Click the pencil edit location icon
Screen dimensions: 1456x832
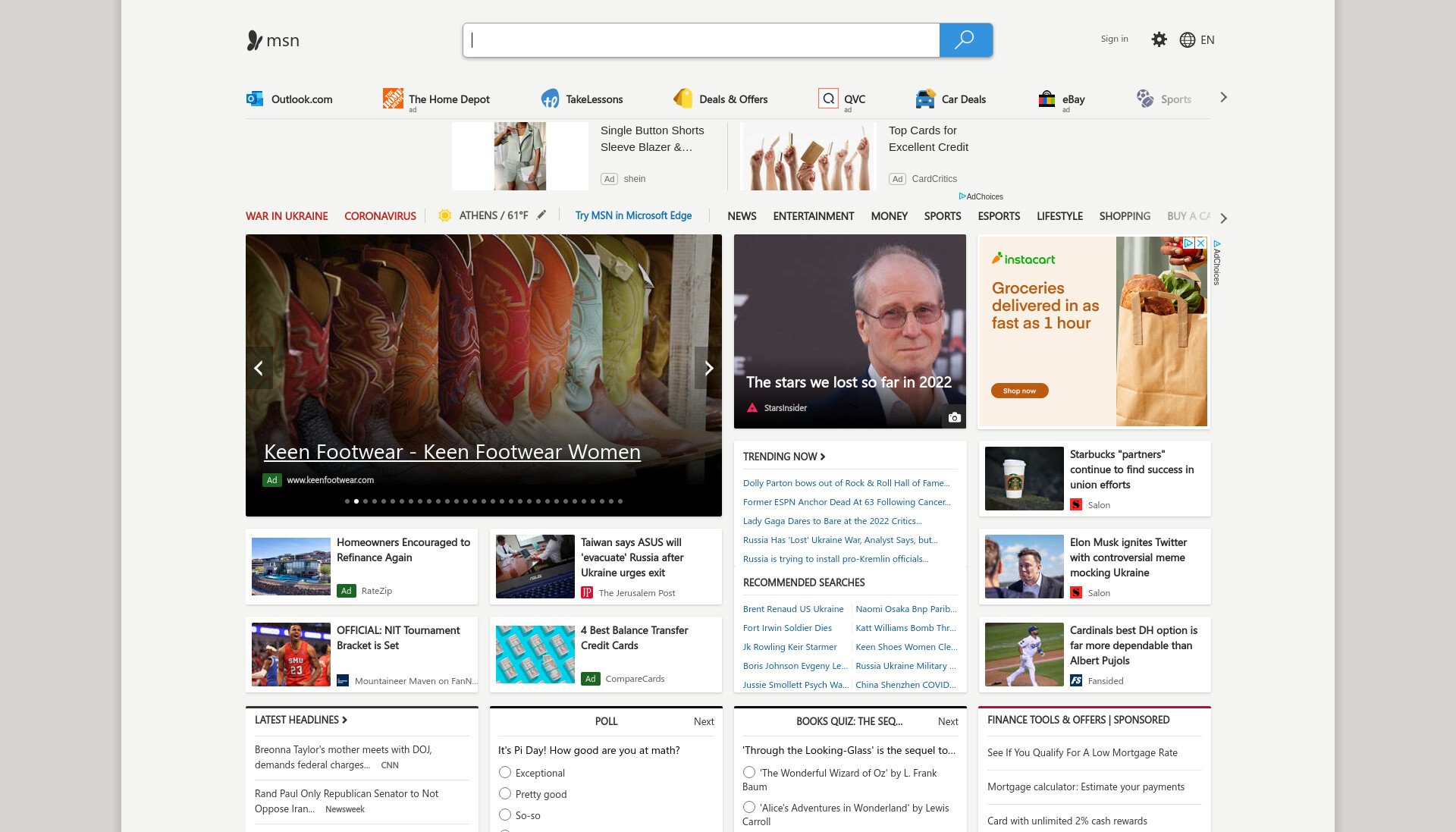pyautogui.click(x=541, y=215)
